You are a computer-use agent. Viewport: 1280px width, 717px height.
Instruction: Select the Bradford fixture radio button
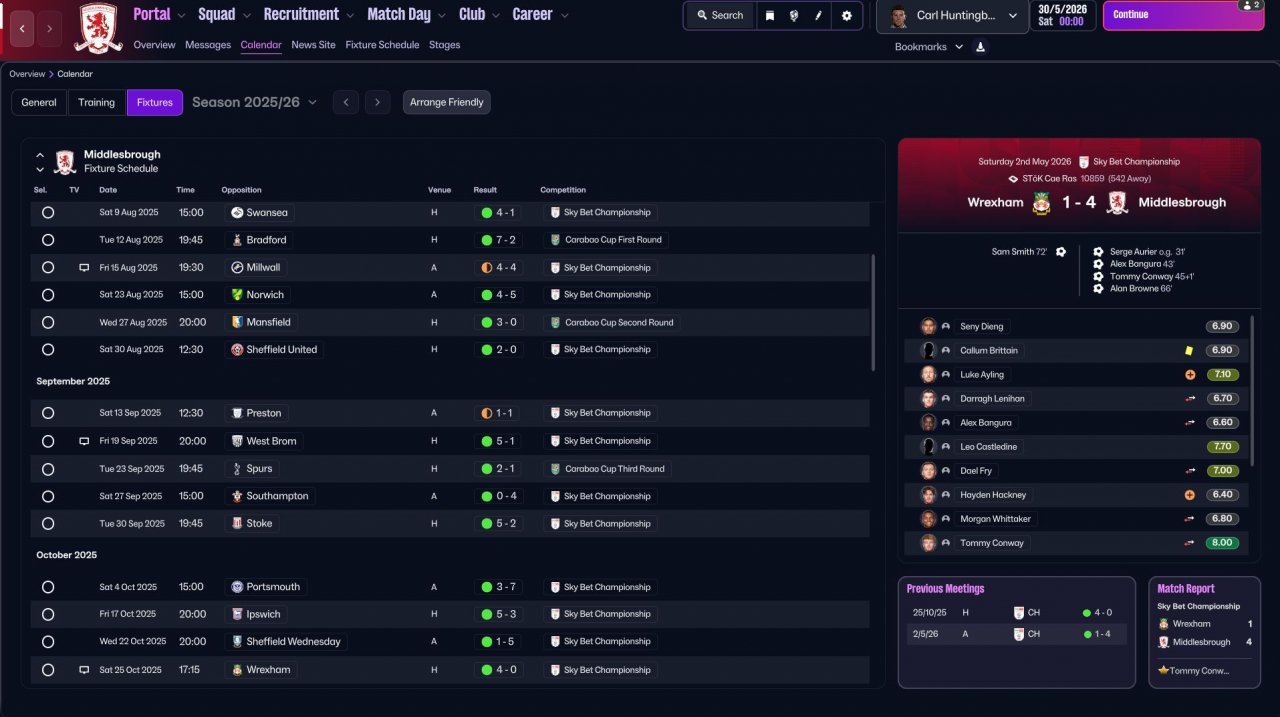point(48,240)
